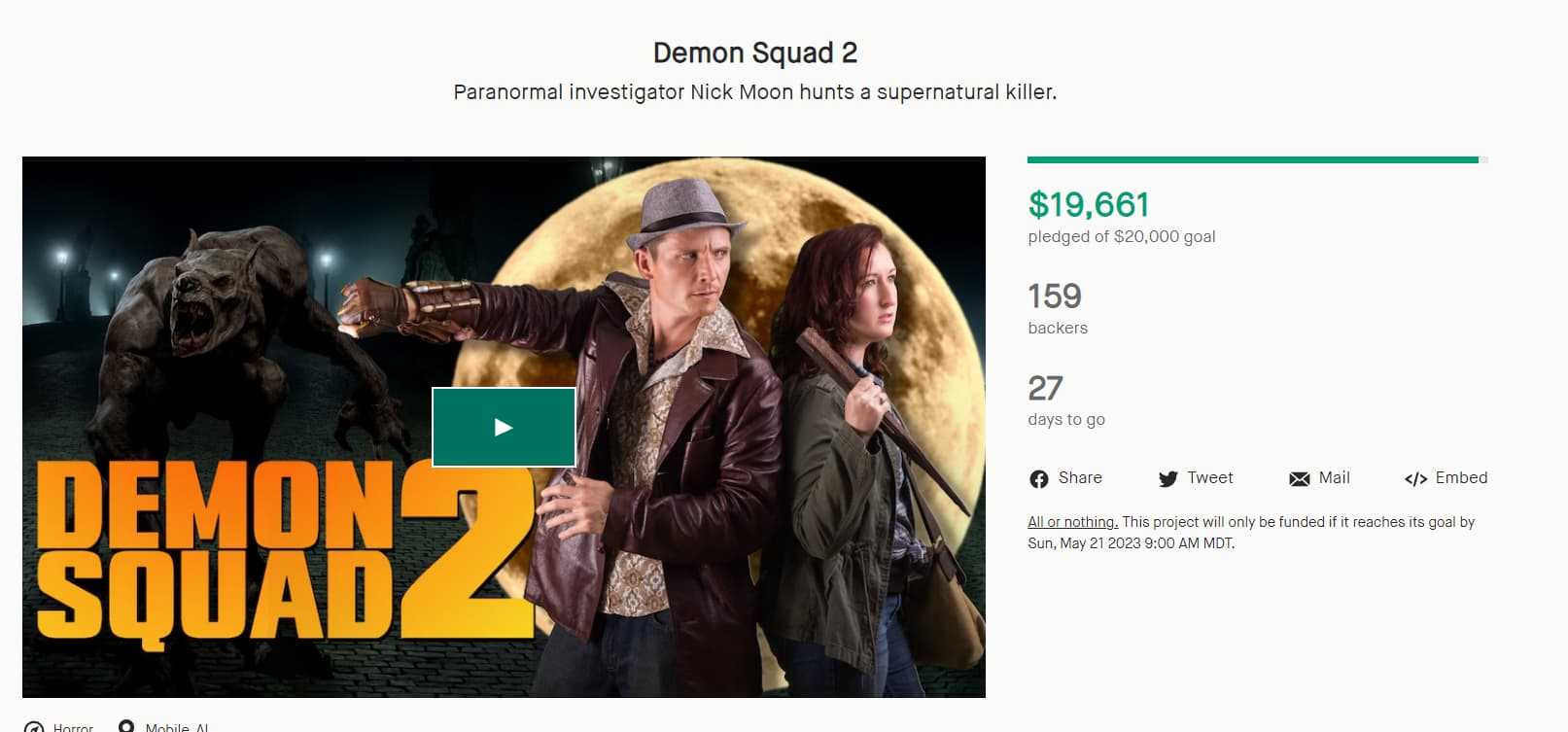Click the Share label text
Image resolution: width=1568 pixels, height=732 pixels.
1080,477
